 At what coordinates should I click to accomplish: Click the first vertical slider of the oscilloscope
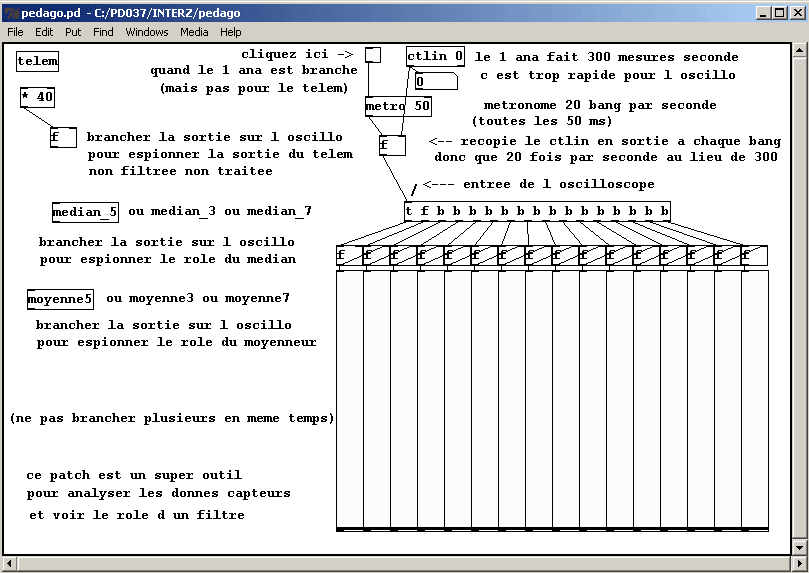pyautogui.click(x=349, y=400)
